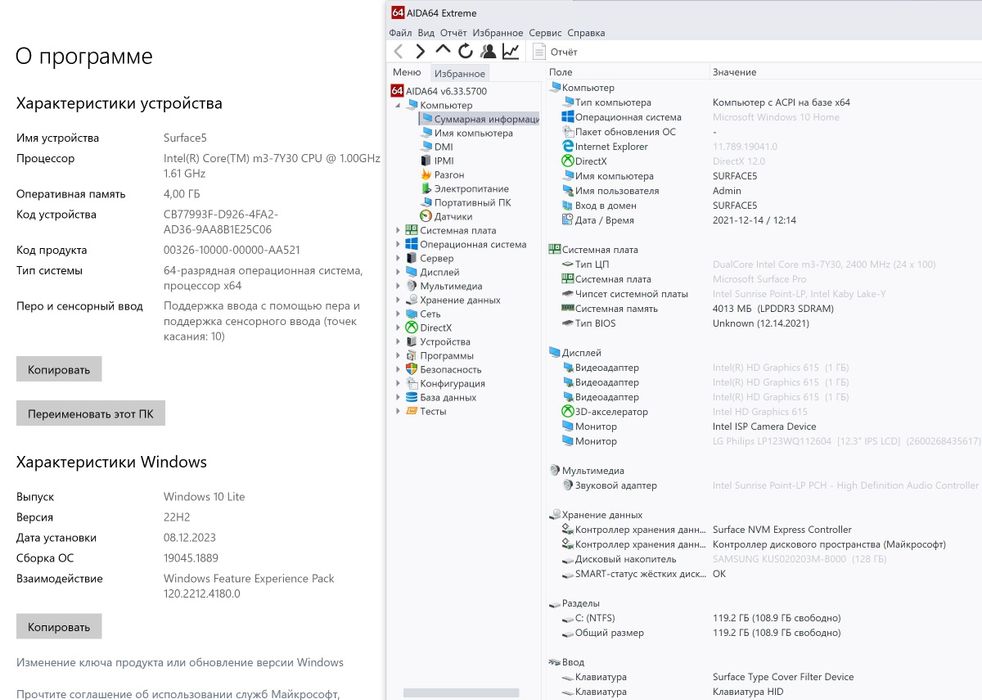Select the DMI tree item

(x=443, y=147)
